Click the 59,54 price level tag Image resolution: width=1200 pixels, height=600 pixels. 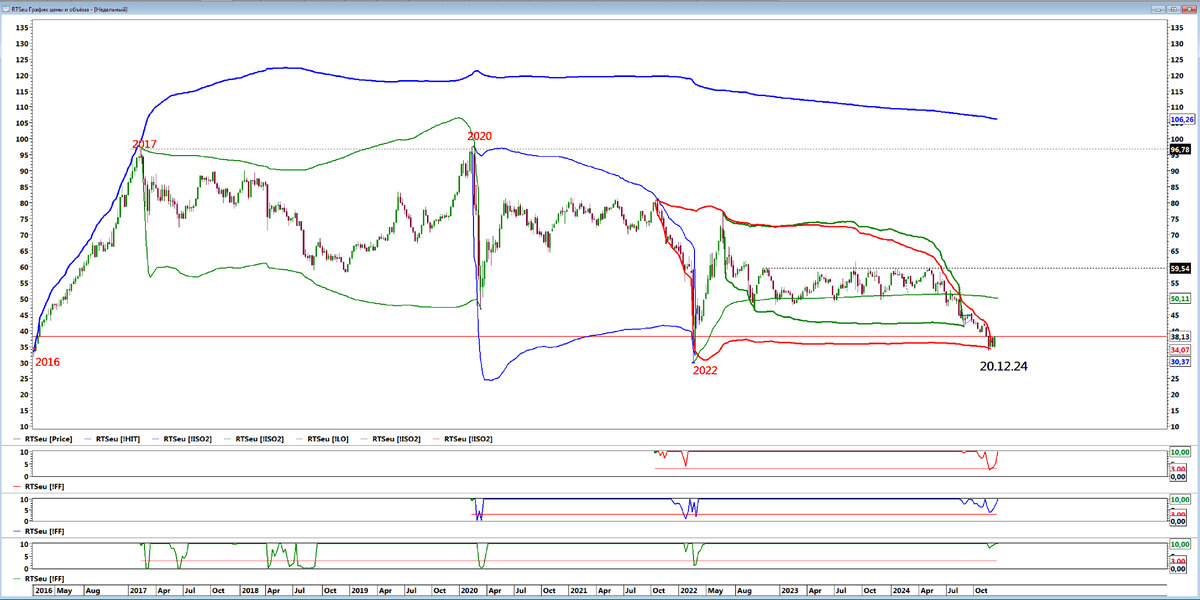pos(1179,268)
